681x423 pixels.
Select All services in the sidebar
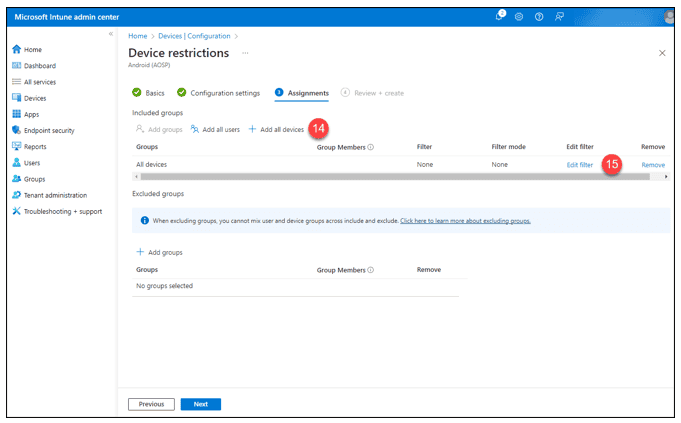click(40, 82)
